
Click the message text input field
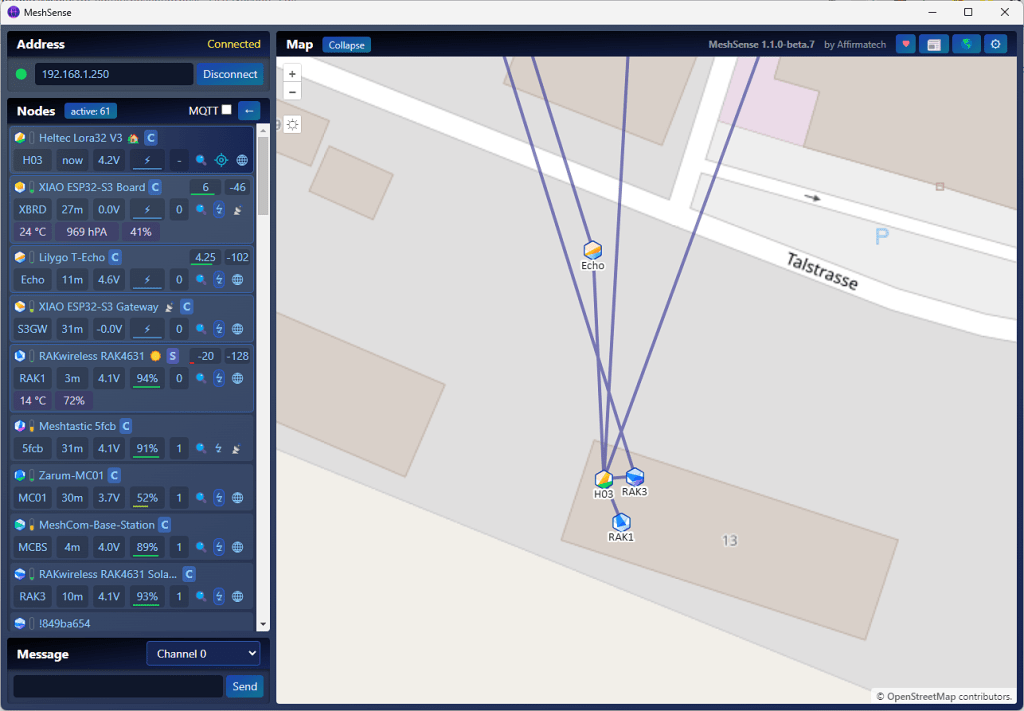(x=117, y=686)
